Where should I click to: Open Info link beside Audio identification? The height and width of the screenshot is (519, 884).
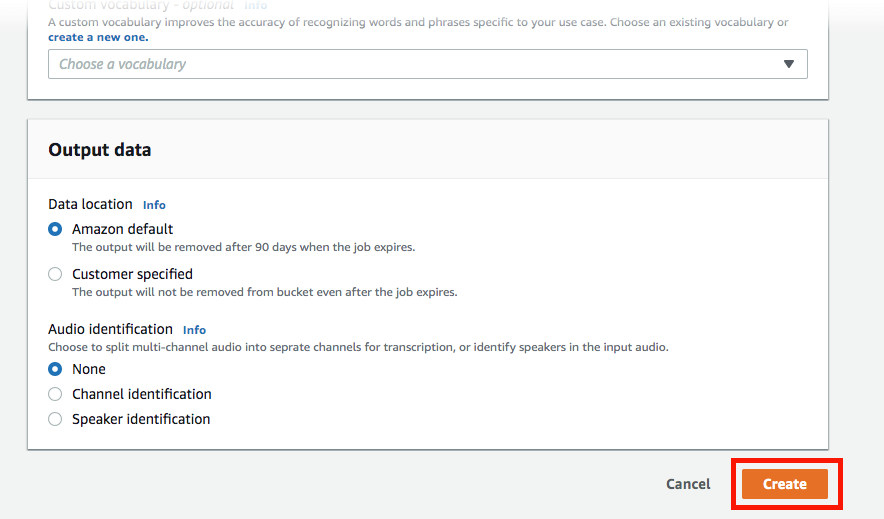tap(194, 330)
